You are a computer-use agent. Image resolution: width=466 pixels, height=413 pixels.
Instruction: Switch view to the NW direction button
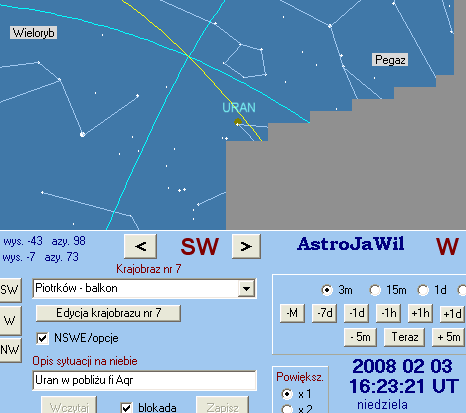click(x=9, y=350)
